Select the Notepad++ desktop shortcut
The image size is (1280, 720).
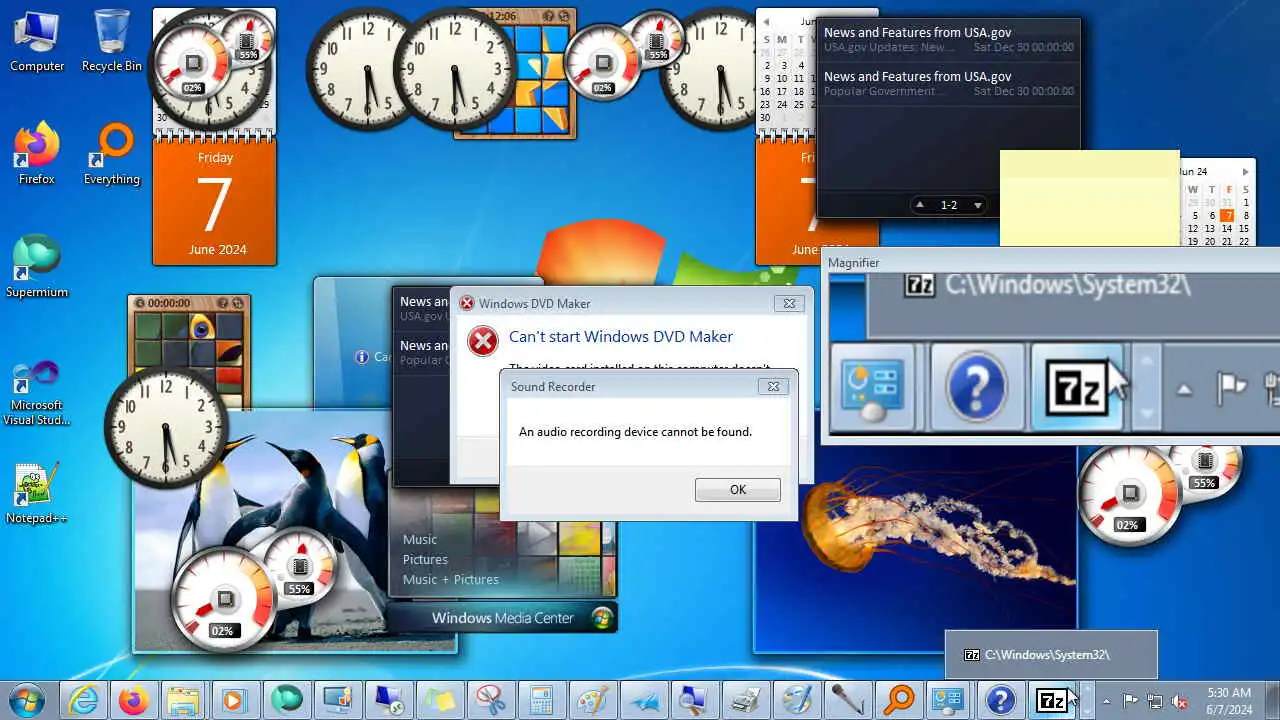point(37,494)
